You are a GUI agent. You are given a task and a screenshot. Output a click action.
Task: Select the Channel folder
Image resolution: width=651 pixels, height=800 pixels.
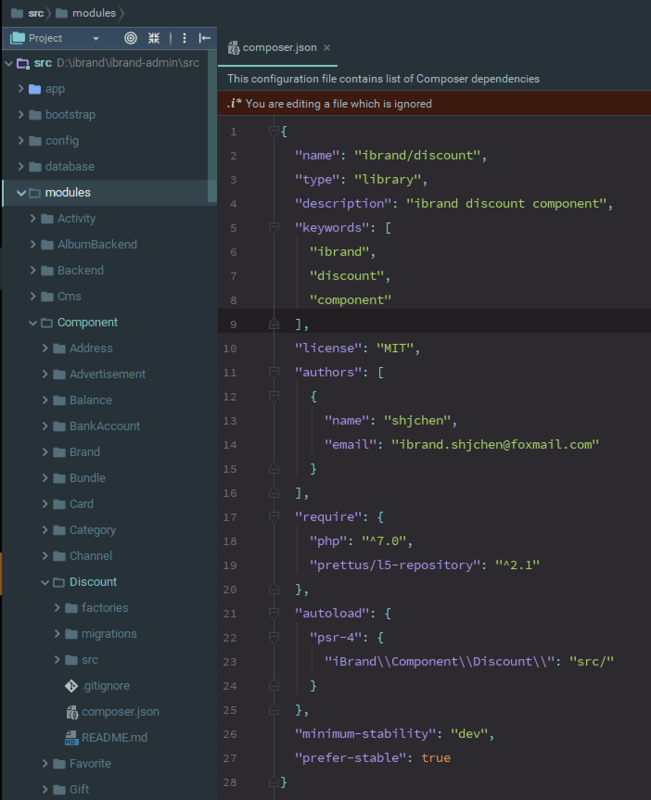click(91, 556)
